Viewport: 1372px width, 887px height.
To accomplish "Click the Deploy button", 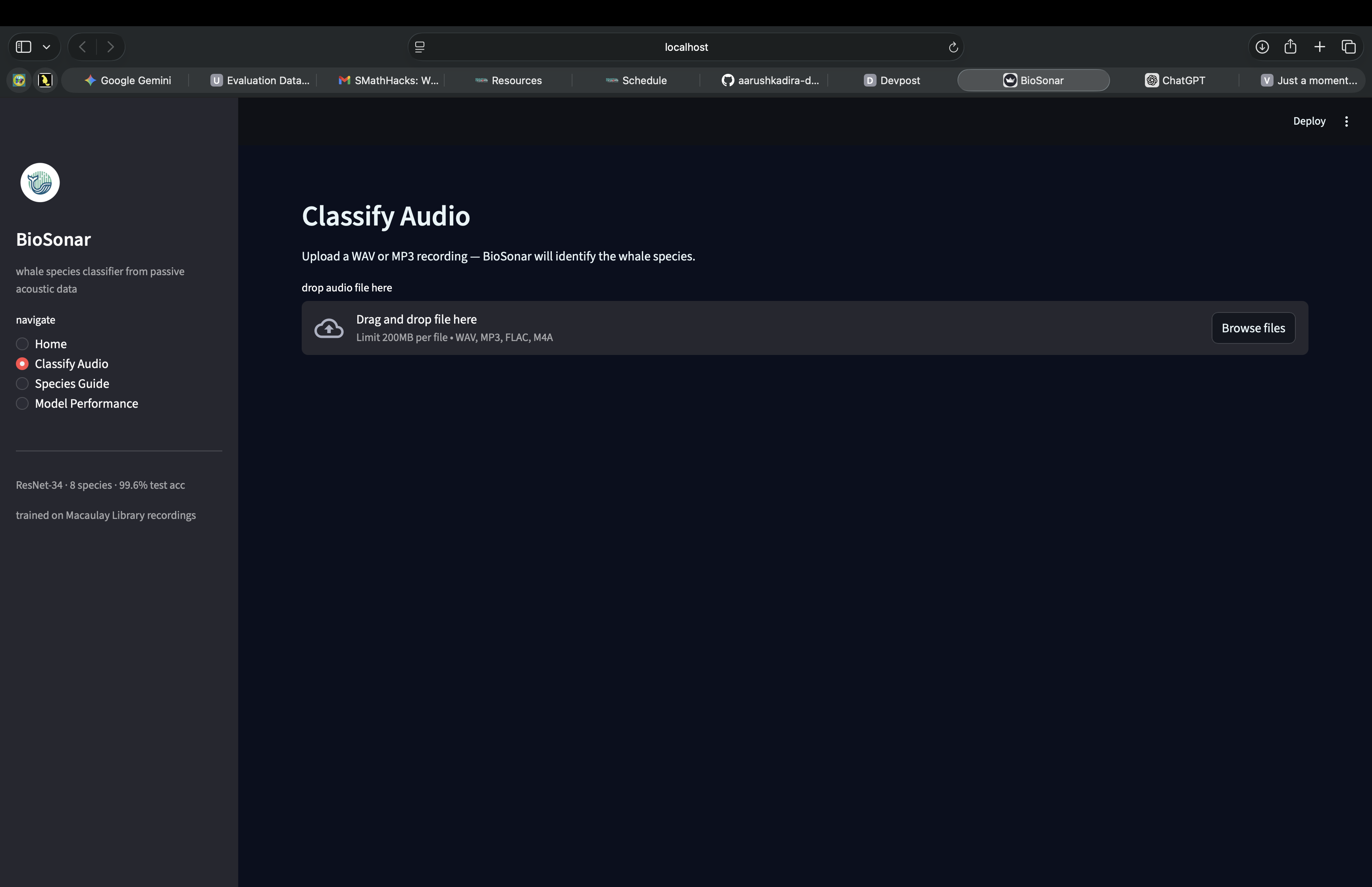I will pos(1308,121).
